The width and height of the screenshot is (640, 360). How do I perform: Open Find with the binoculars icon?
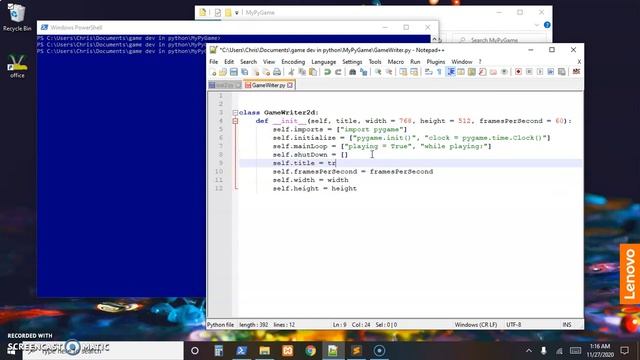tap(353, 72)
